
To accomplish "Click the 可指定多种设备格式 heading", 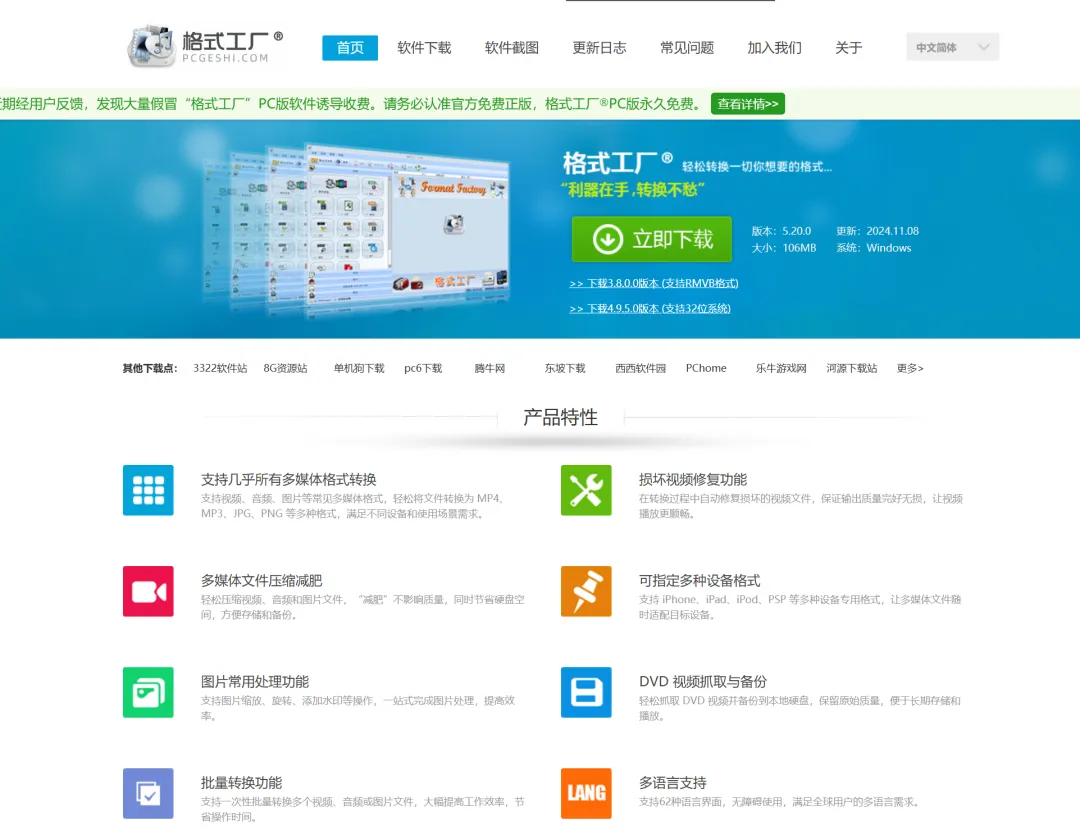I will (x=700, y=581).
